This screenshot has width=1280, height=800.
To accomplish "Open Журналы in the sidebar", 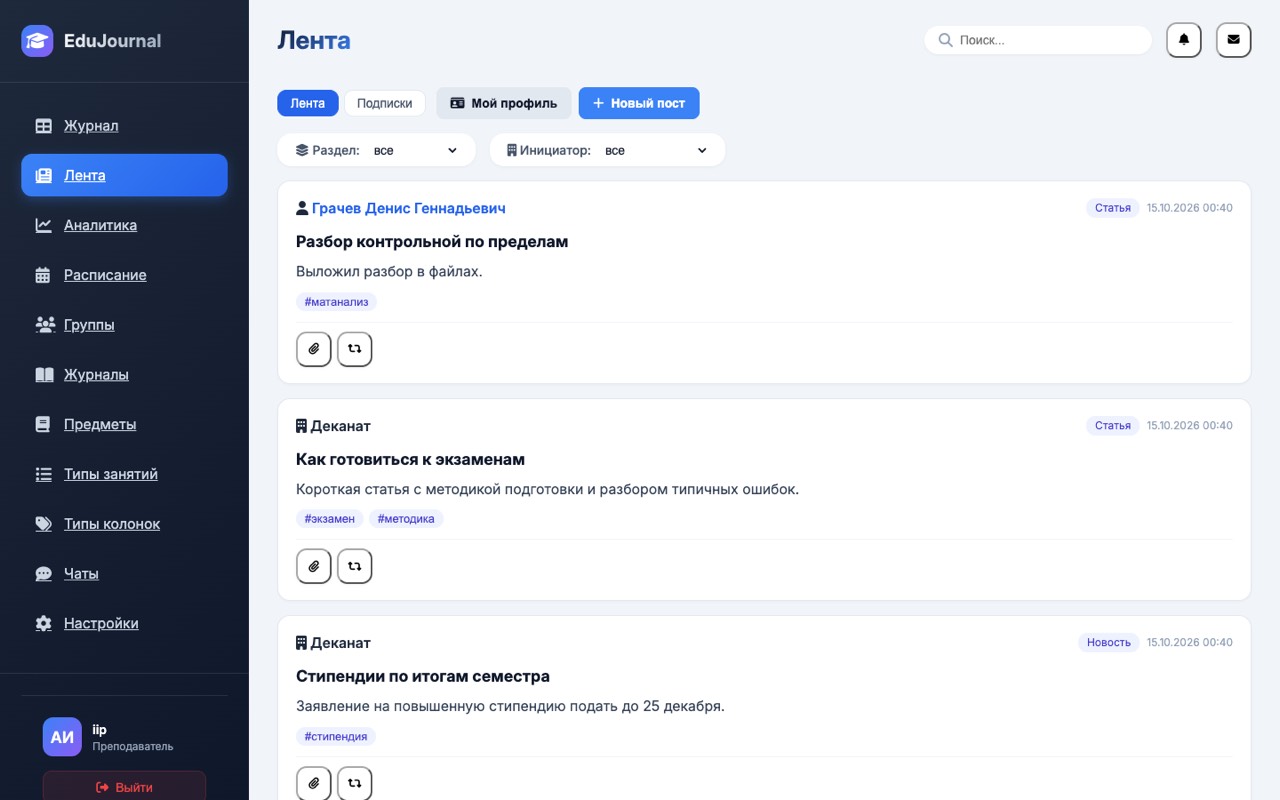I will pyautogui.click(x=124, y=374).
